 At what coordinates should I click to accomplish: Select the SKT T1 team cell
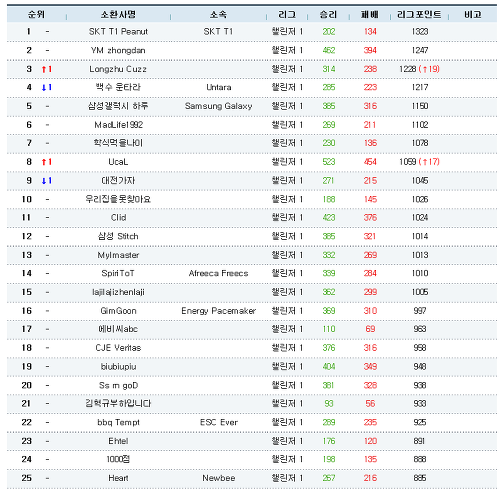coord(218,32)
